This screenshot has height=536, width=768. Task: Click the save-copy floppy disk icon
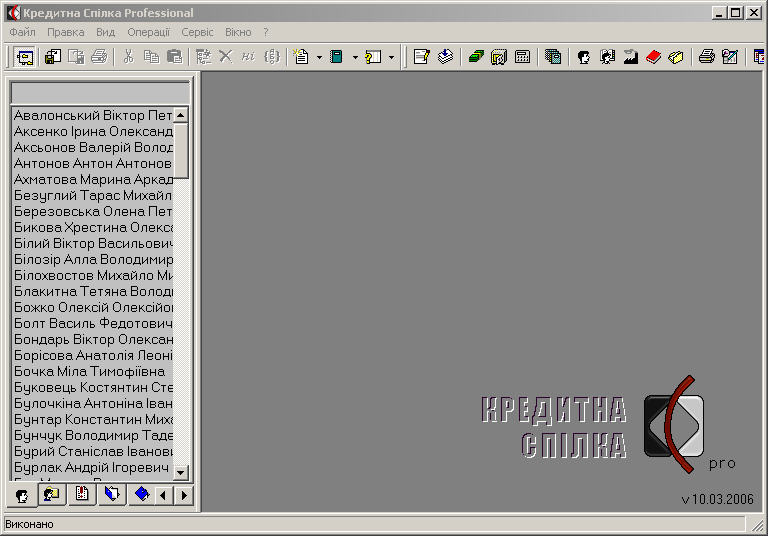click(x=53, y=57)
